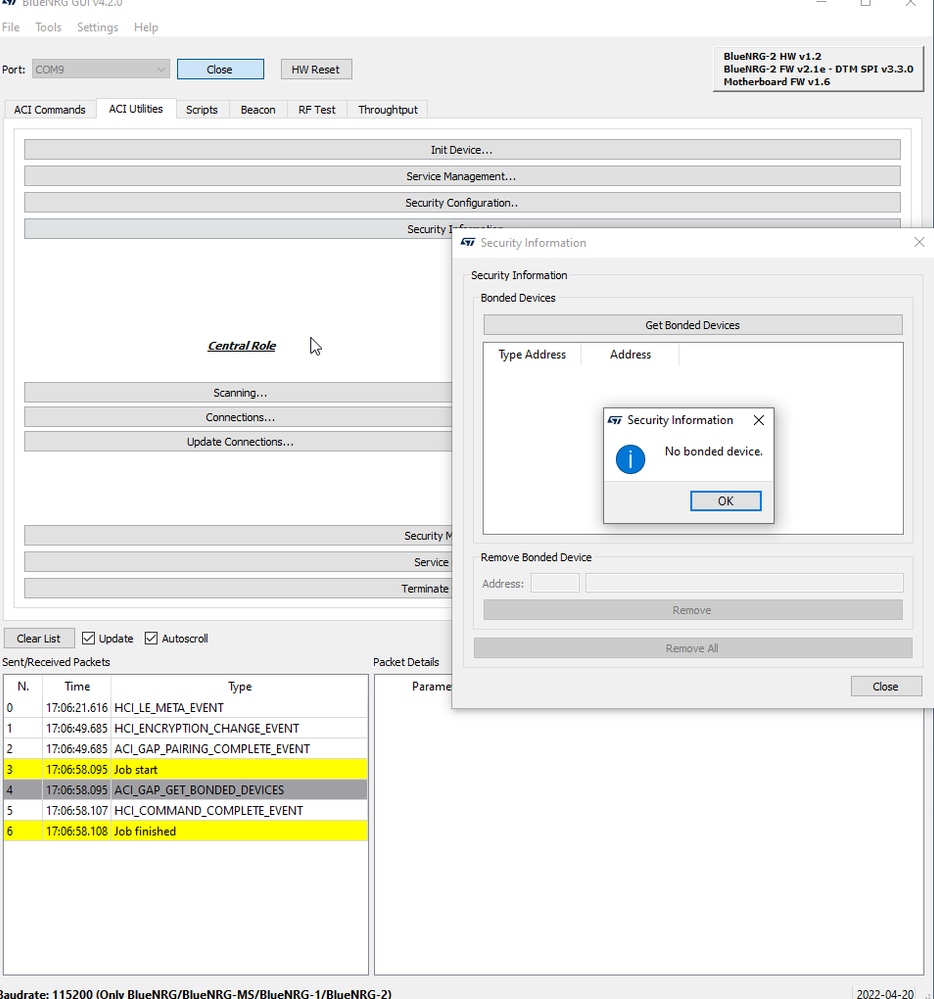Click the Remove button for bonded device
934x999 pixels.
pos(693,610)
